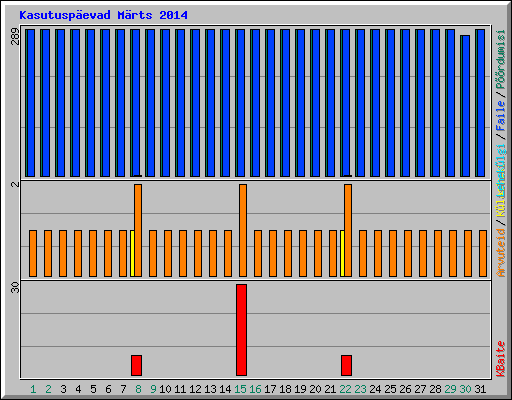Click the 30 y-axis label of KBytes chart
The height and width of the screenshot is (400, 512).
(x=15, y=287)
